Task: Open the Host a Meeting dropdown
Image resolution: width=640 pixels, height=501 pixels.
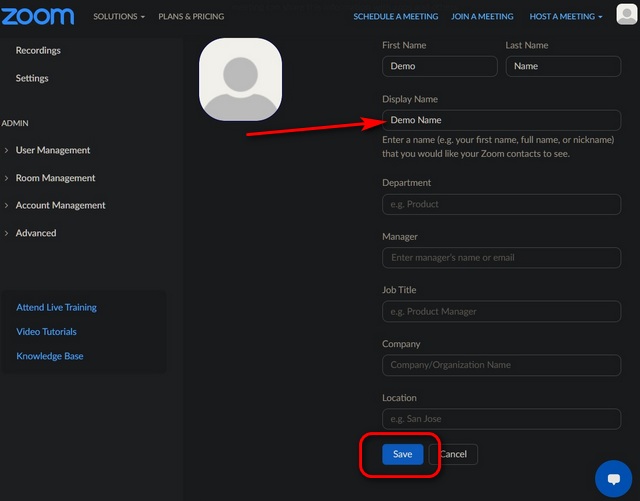Action: (x=566, y=17)
